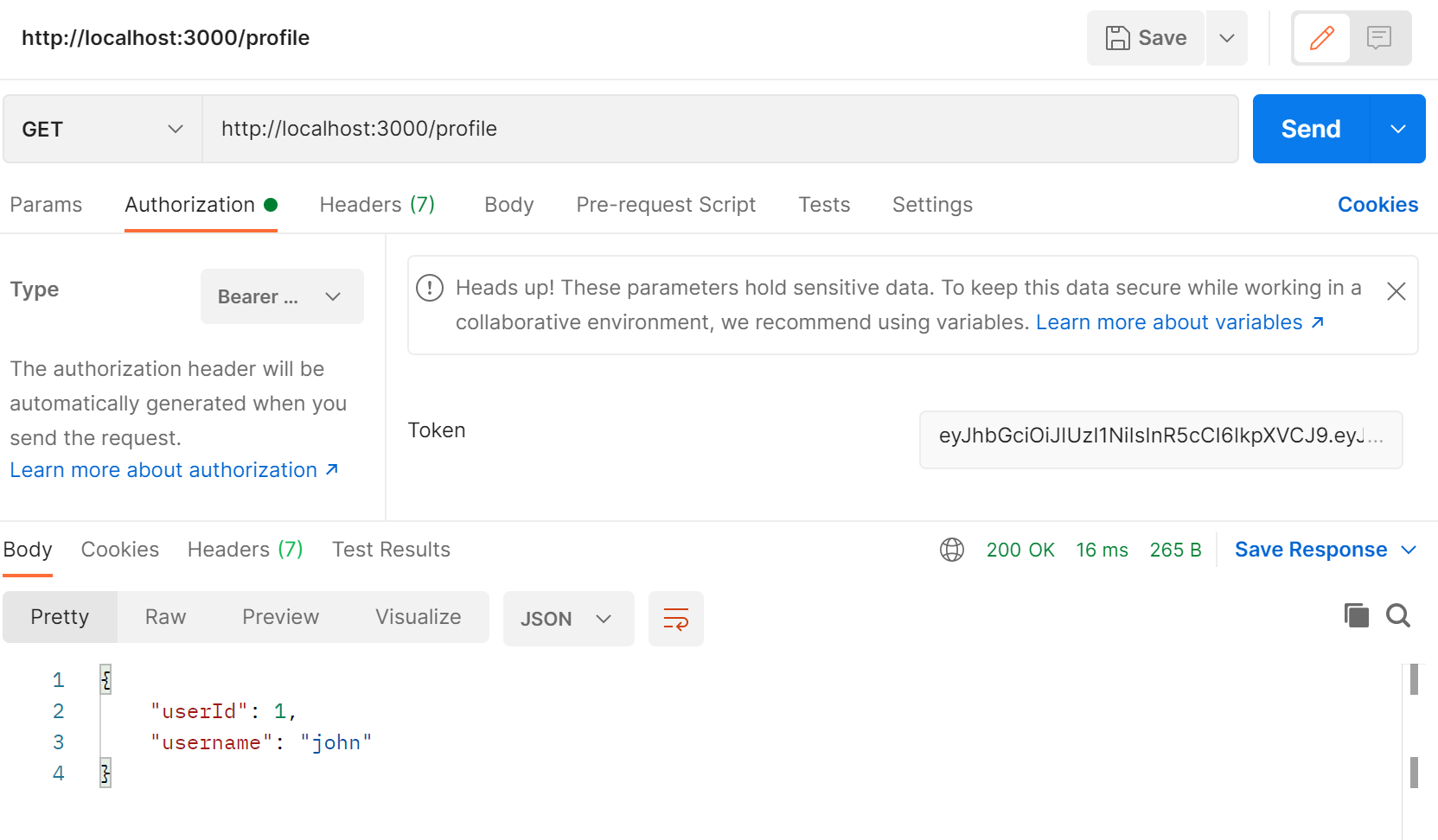Click the "john" value in response

[x=336, y=742]
